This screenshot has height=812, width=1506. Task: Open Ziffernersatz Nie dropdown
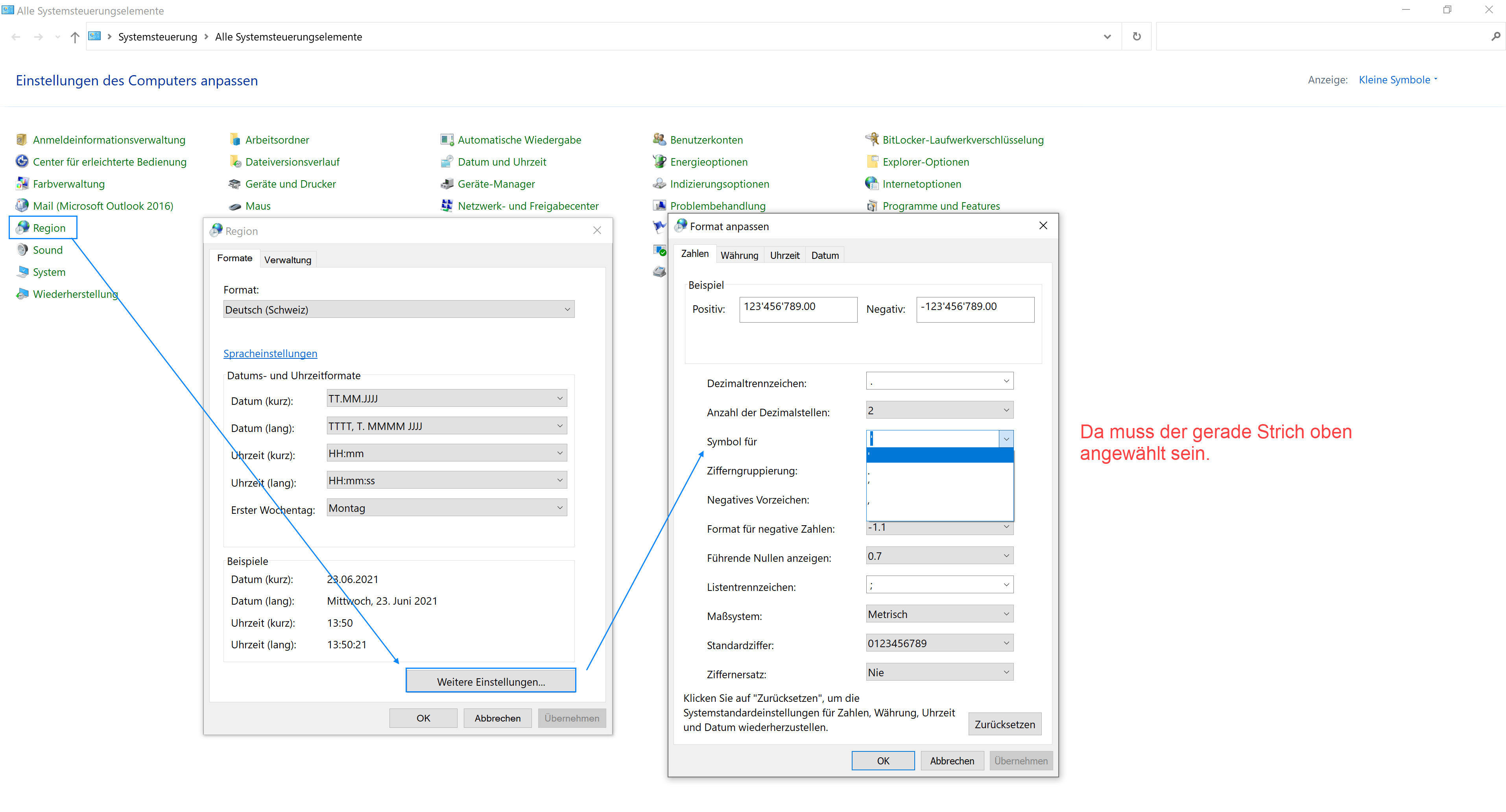[939, 672]
